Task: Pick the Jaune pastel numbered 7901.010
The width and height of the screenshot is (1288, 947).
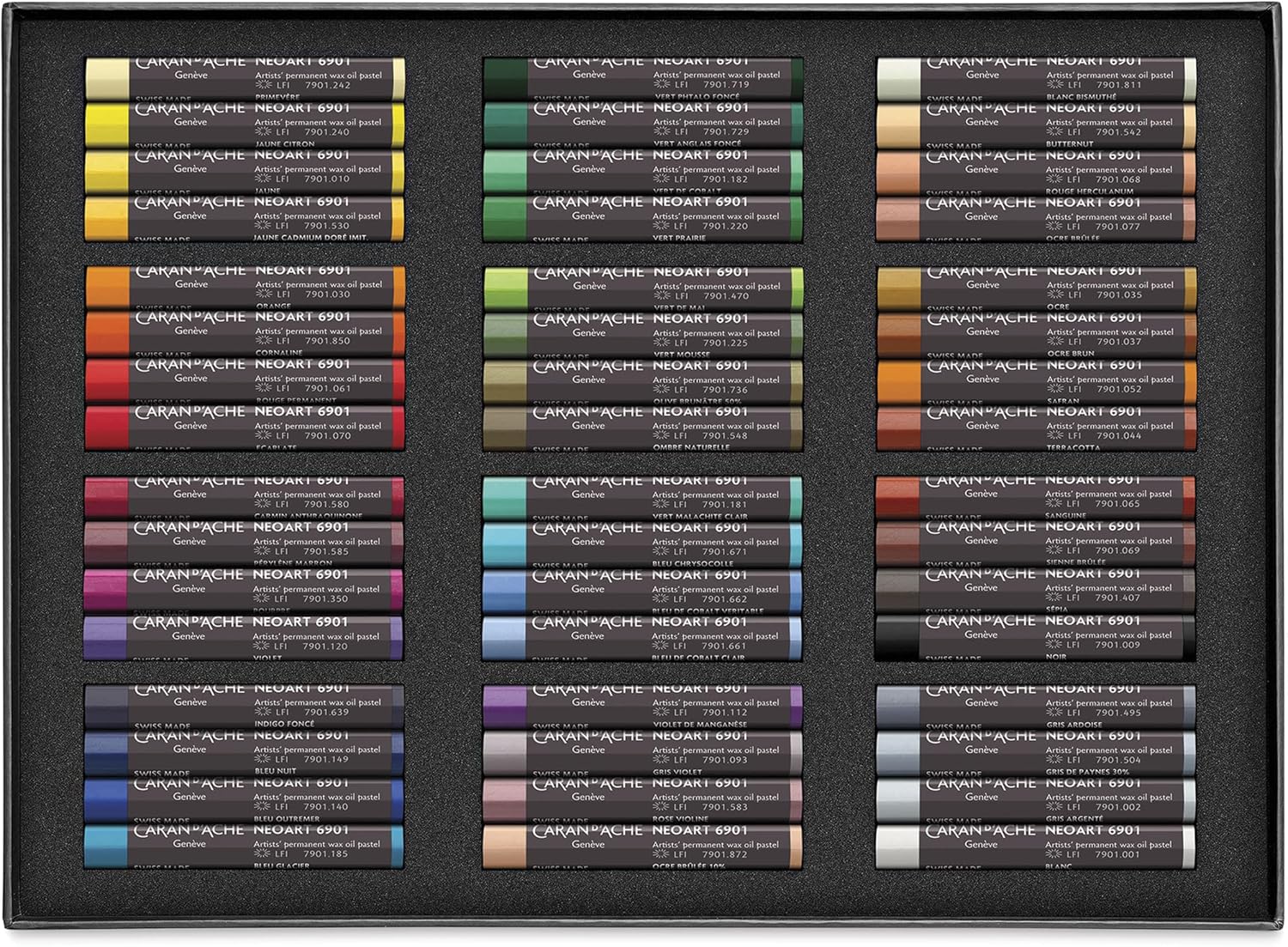Action: pyautogui.click(x=245, y=173)
